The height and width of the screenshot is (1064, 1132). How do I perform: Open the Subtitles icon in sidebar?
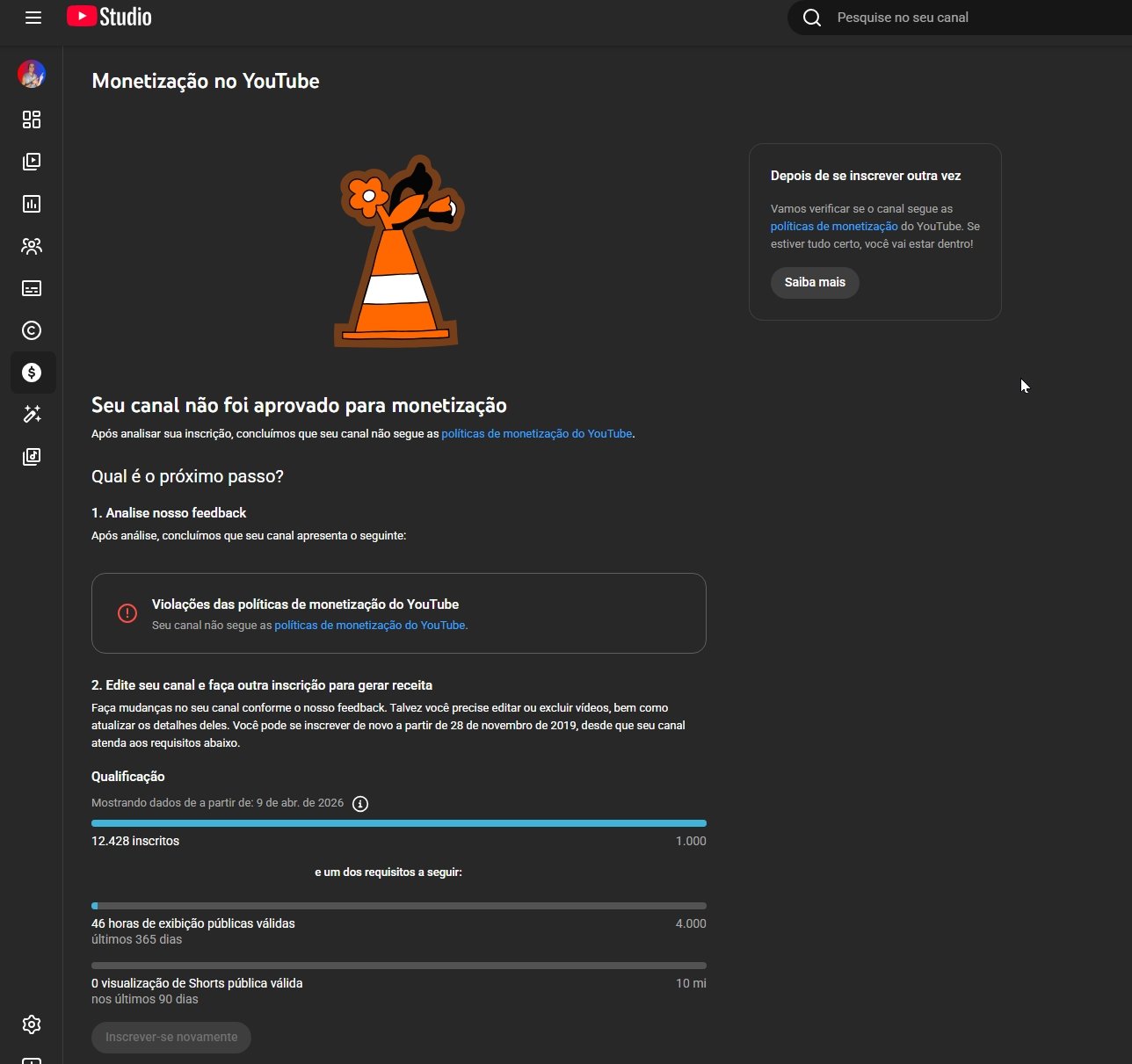click(x=32, y=288)
